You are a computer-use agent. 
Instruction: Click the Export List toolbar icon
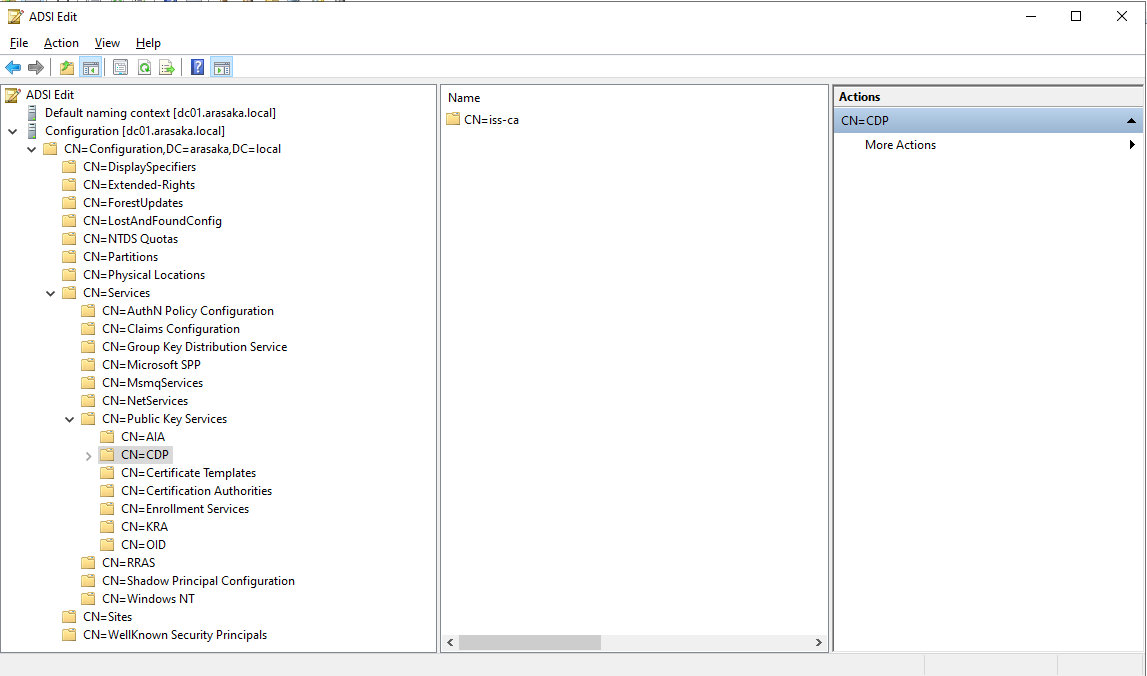(x=167, y=67)
